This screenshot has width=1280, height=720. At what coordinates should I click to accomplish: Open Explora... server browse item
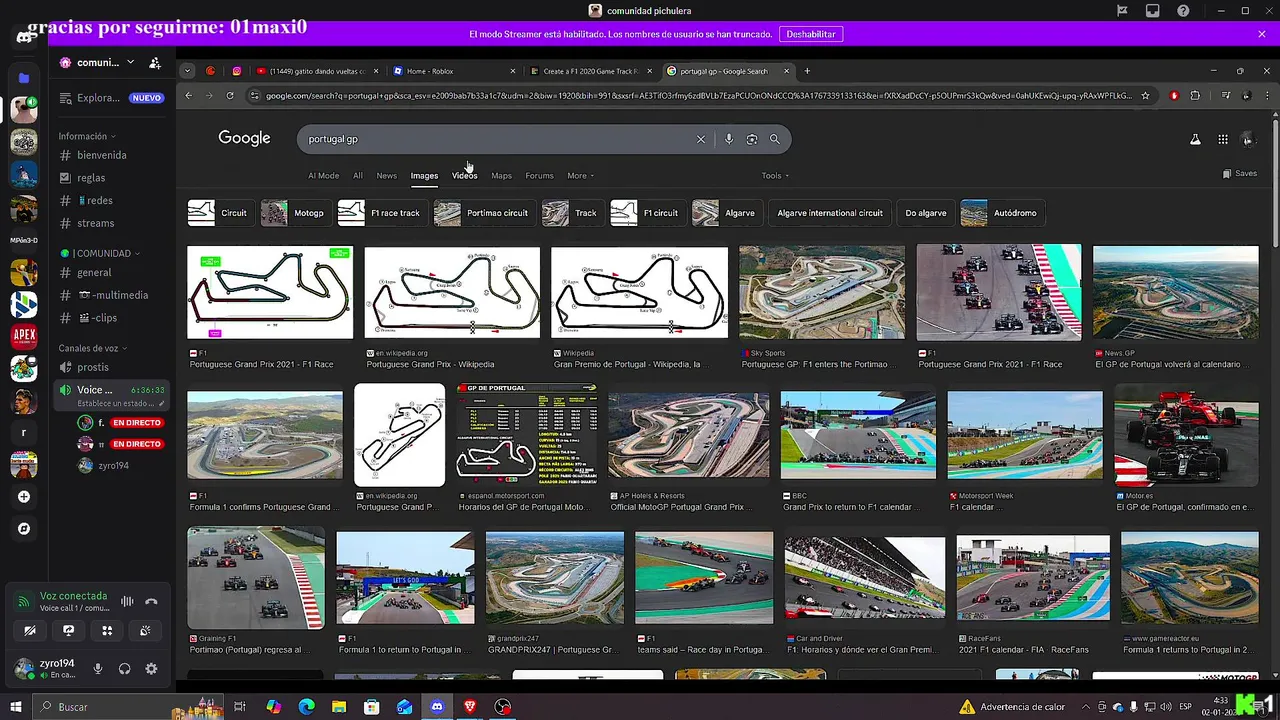click(x=112, y=98)
